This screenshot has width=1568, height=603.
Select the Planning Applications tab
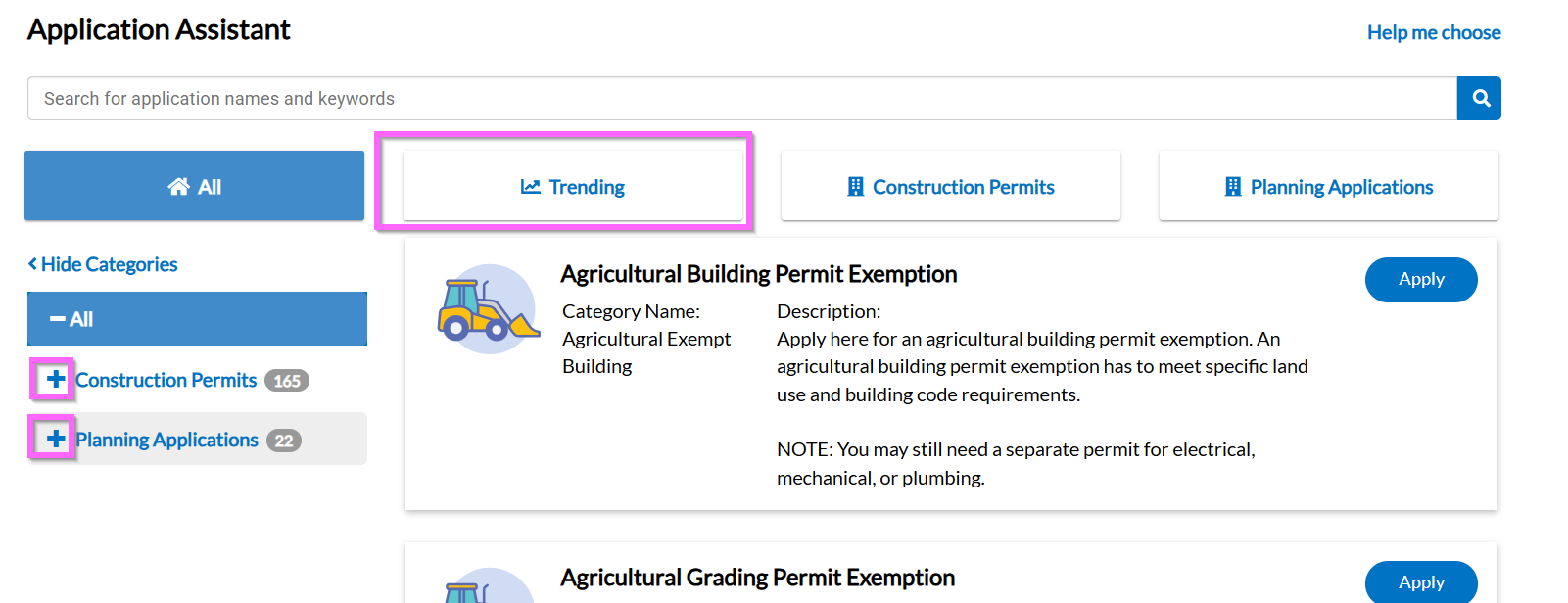pyautogui.click(x=1328, y=186)
